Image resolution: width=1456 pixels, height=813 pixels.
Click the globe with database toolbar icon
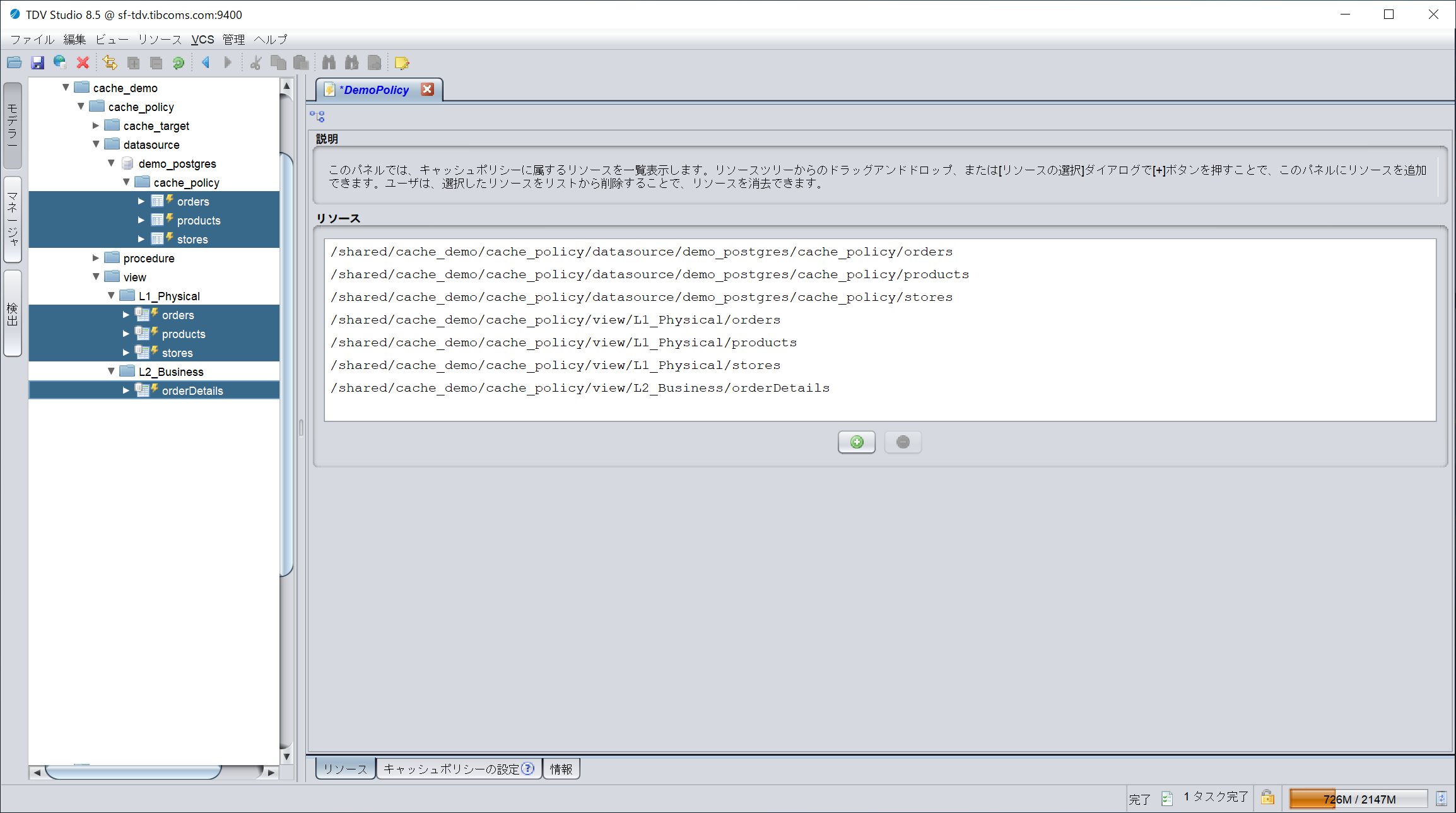[60, 62]
